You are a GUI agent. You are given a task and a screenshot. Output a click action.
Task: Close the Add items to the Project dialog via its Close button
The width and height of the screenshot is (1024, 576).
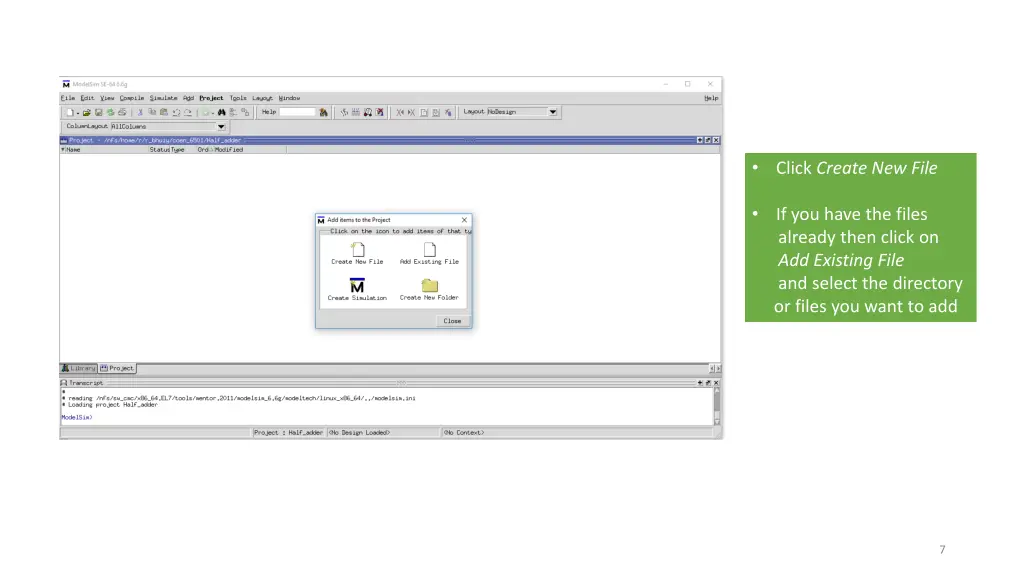[452, 321]
